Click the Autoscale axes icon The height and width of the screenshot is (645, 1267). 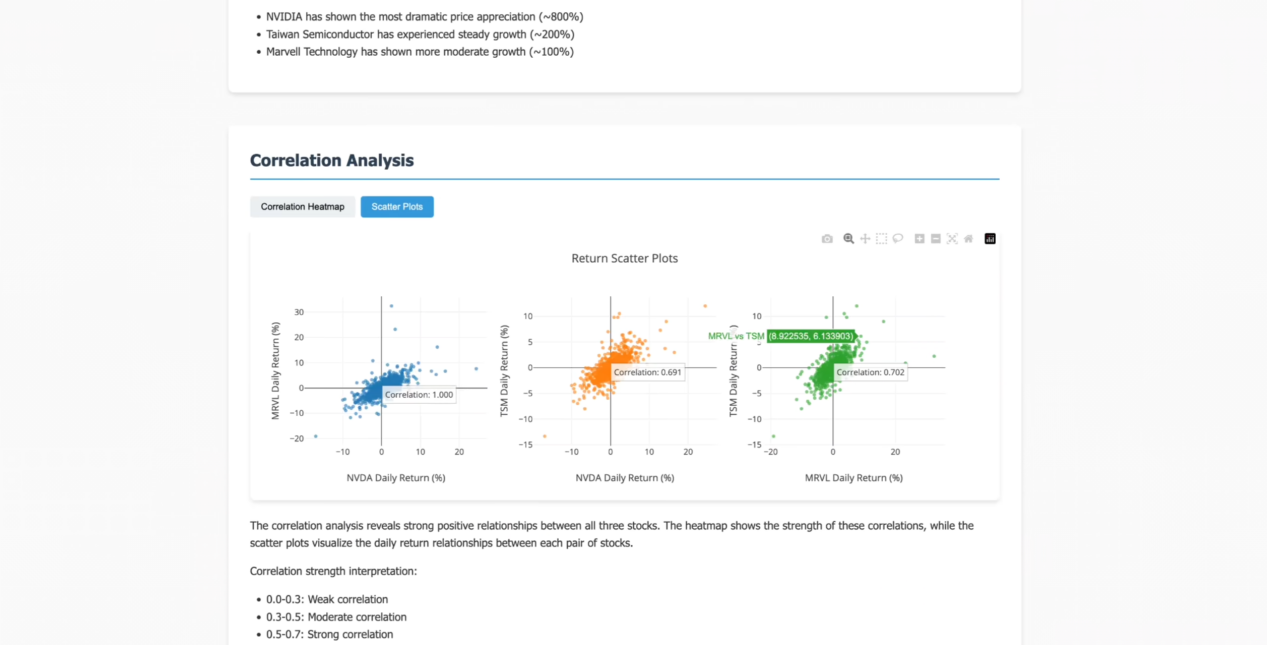(x=952, y=239)
